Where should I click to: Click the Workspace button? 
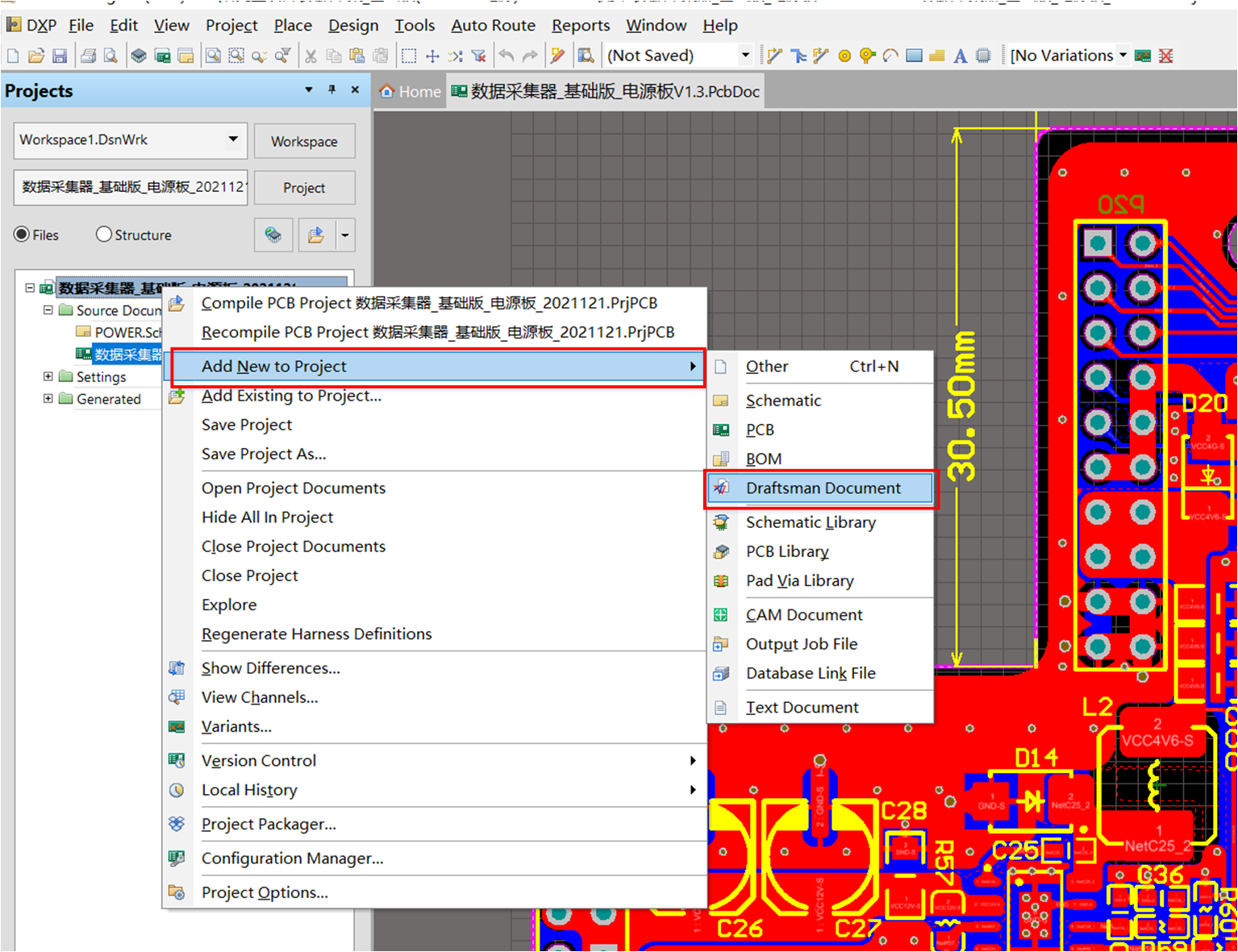pos(304,141)
